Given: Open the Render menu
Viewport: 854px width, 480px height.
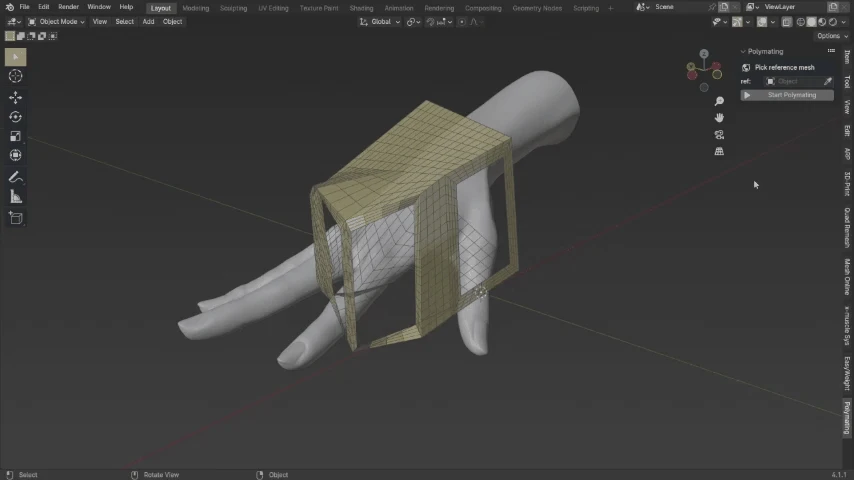Looking at the screenshot, I should coord(69,7).
